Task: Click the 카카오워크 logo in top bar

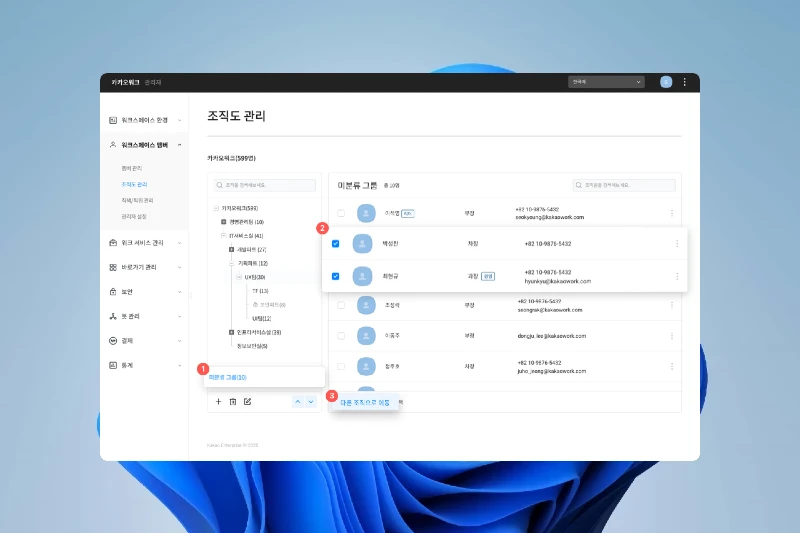Action: pyautogui.click(x=126, y=82)
